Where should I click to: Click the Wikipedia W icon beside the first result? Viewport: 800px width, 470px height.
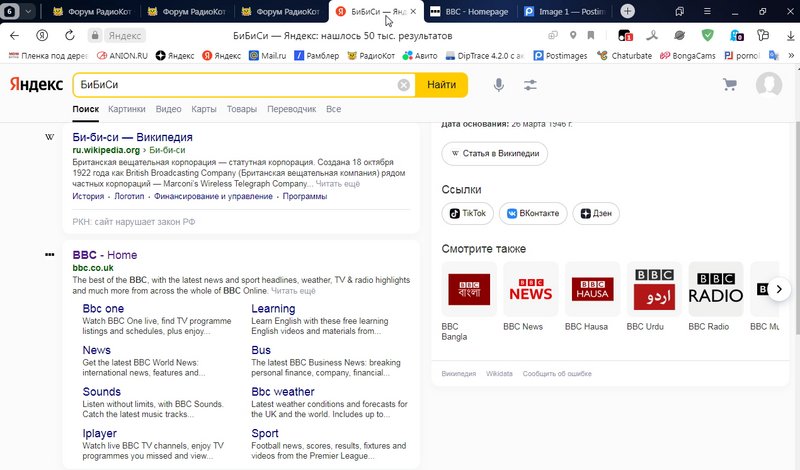49,137
